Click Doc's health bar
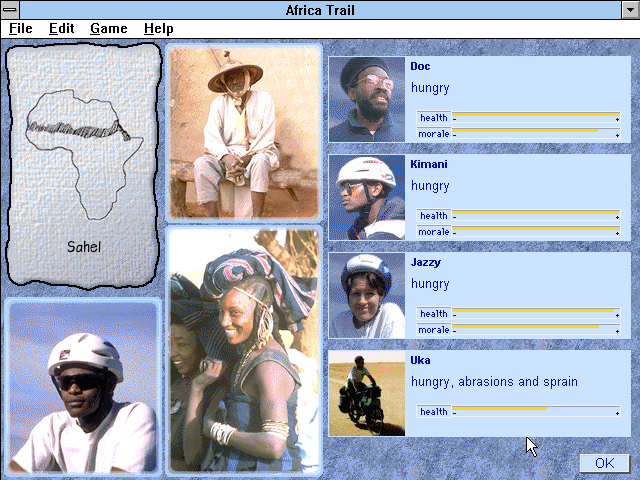 pos(536,117)
